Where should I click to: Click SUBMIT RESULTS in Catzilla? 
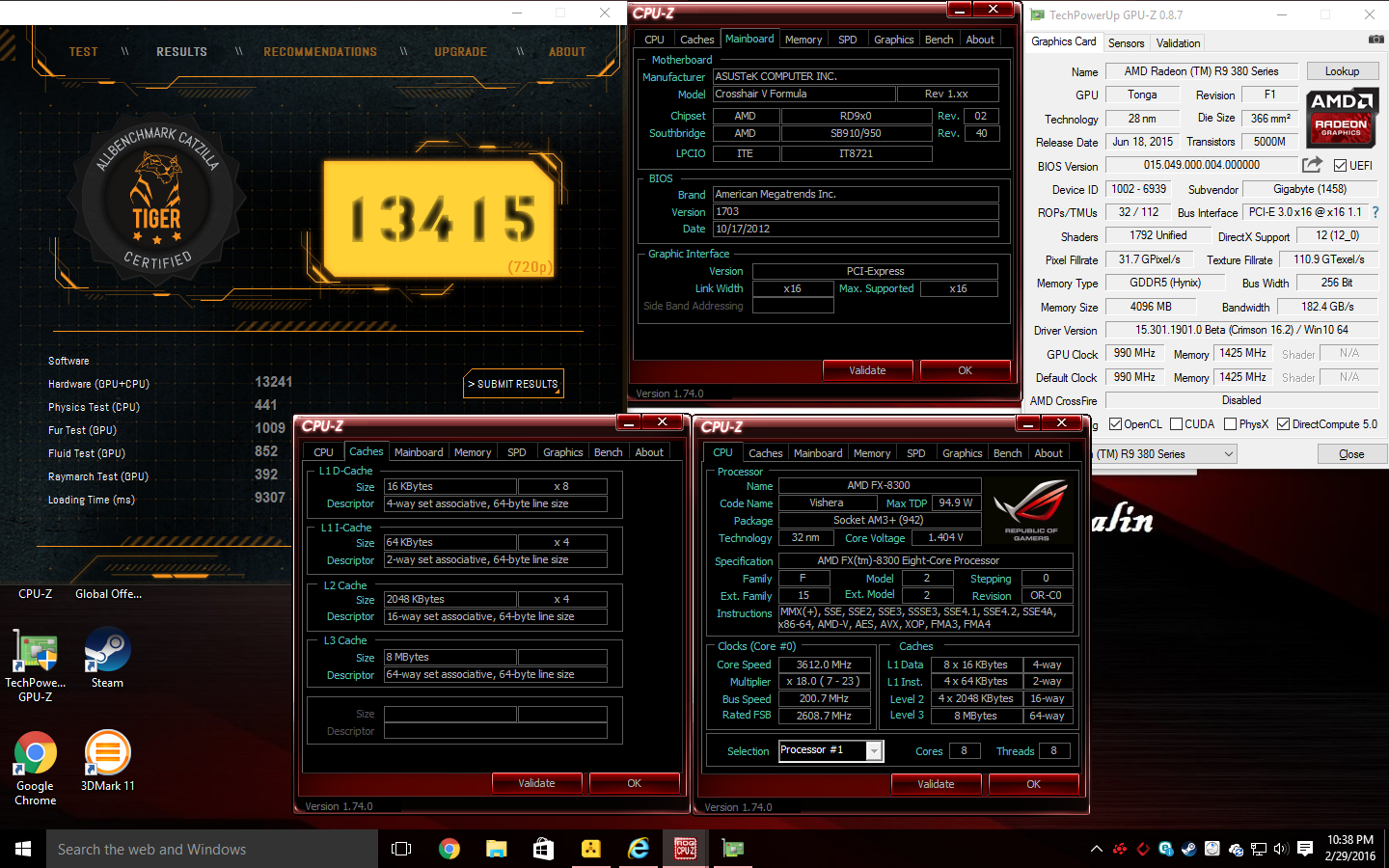[513, 384]
